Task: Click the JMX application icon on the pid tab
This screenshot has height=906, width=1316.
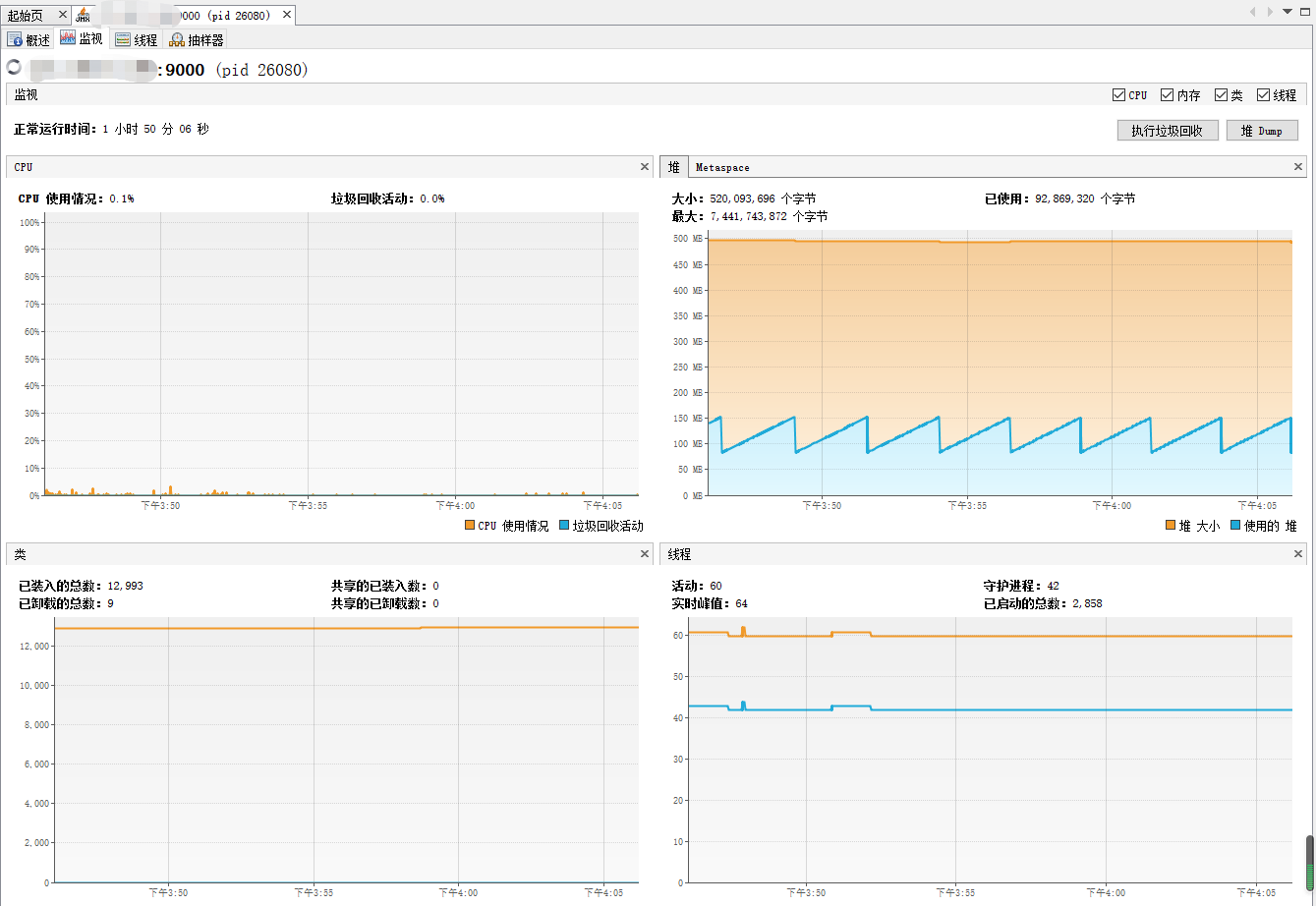Action: coord(83,14)
